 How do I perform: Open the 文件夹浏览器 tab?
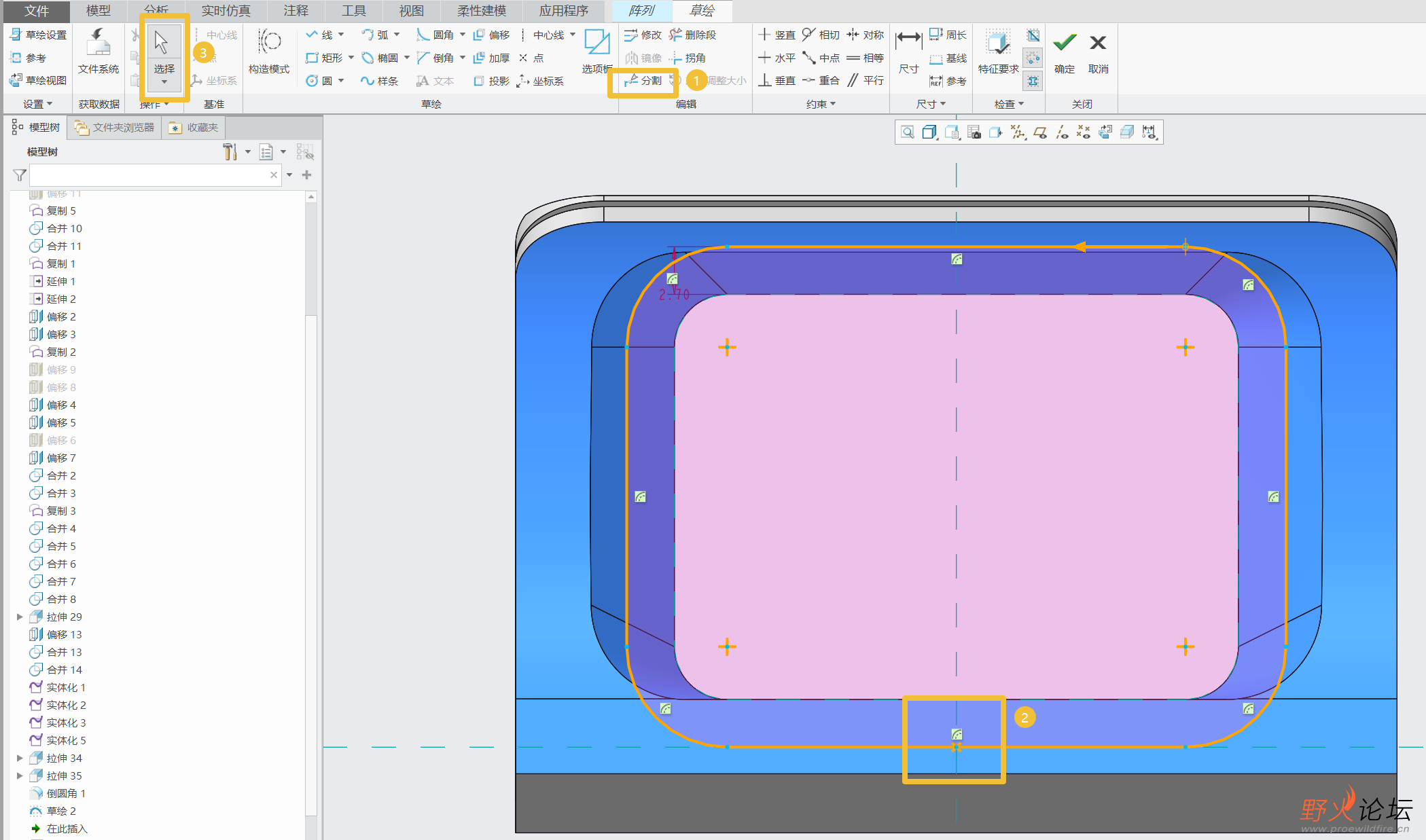pos(115,128)
